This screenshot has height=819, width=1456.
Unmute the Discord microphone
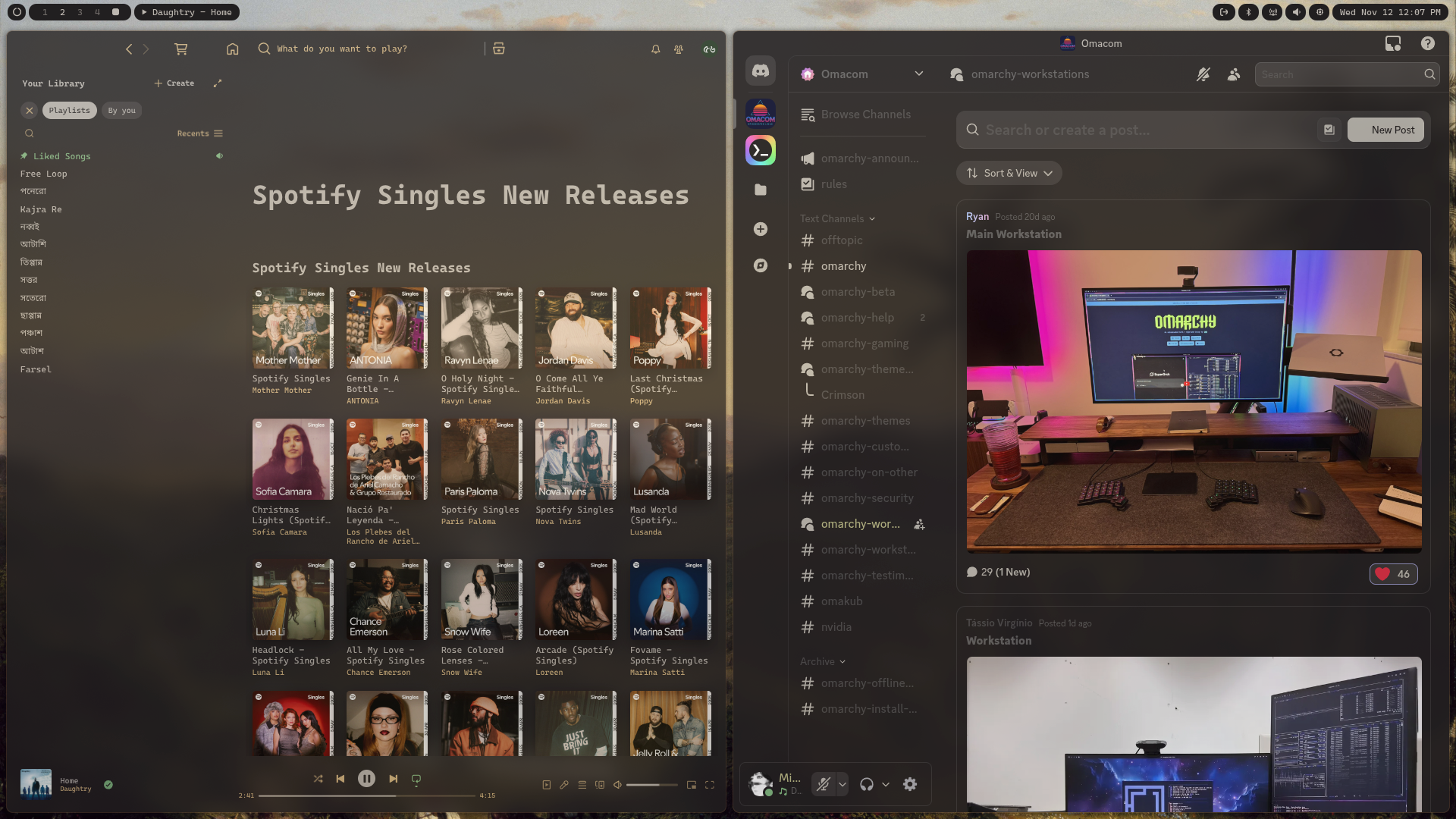click(x=823, y=784)
